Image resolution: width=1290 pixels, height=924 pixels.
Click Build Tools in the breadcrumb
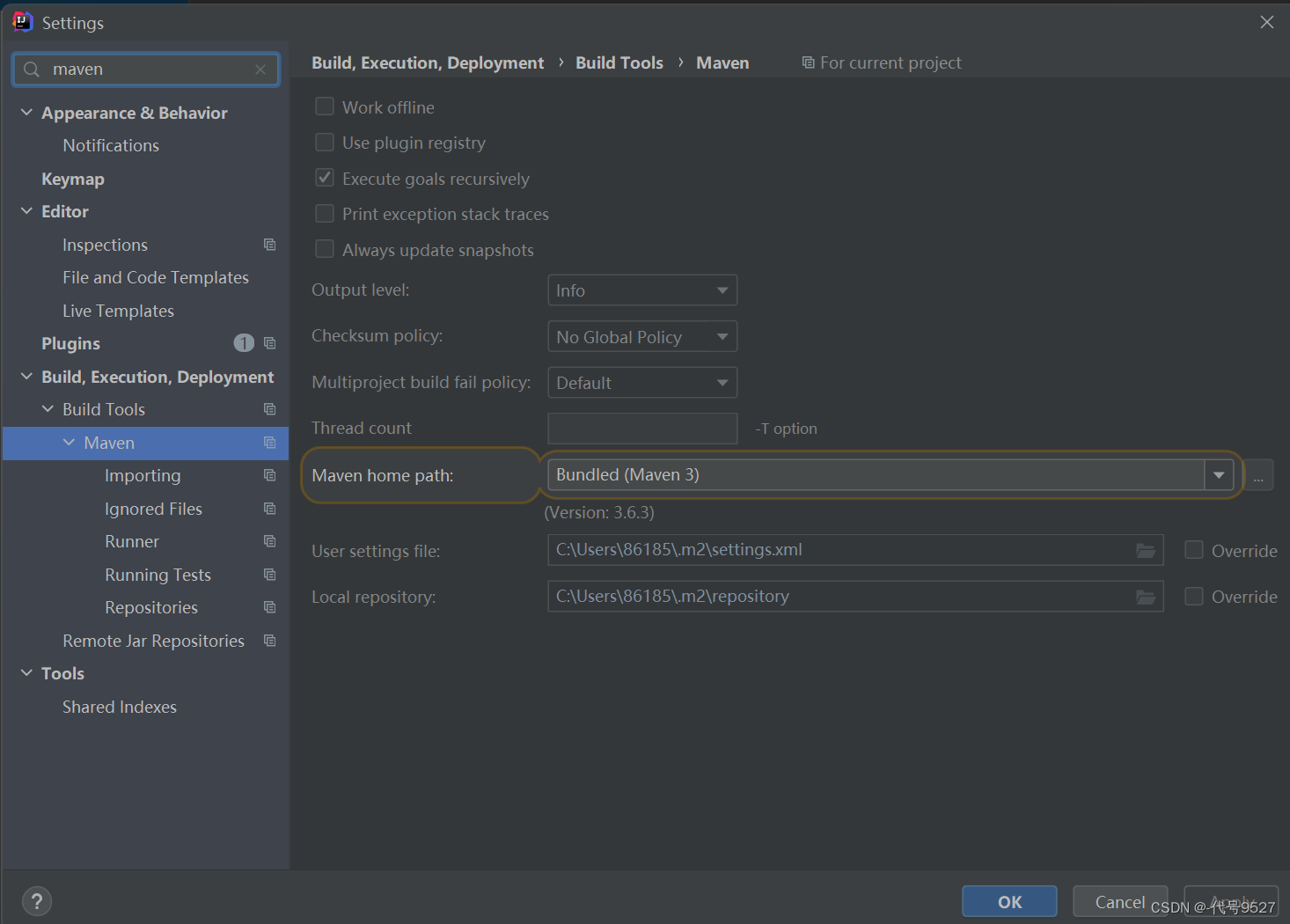tap(619, 62)
